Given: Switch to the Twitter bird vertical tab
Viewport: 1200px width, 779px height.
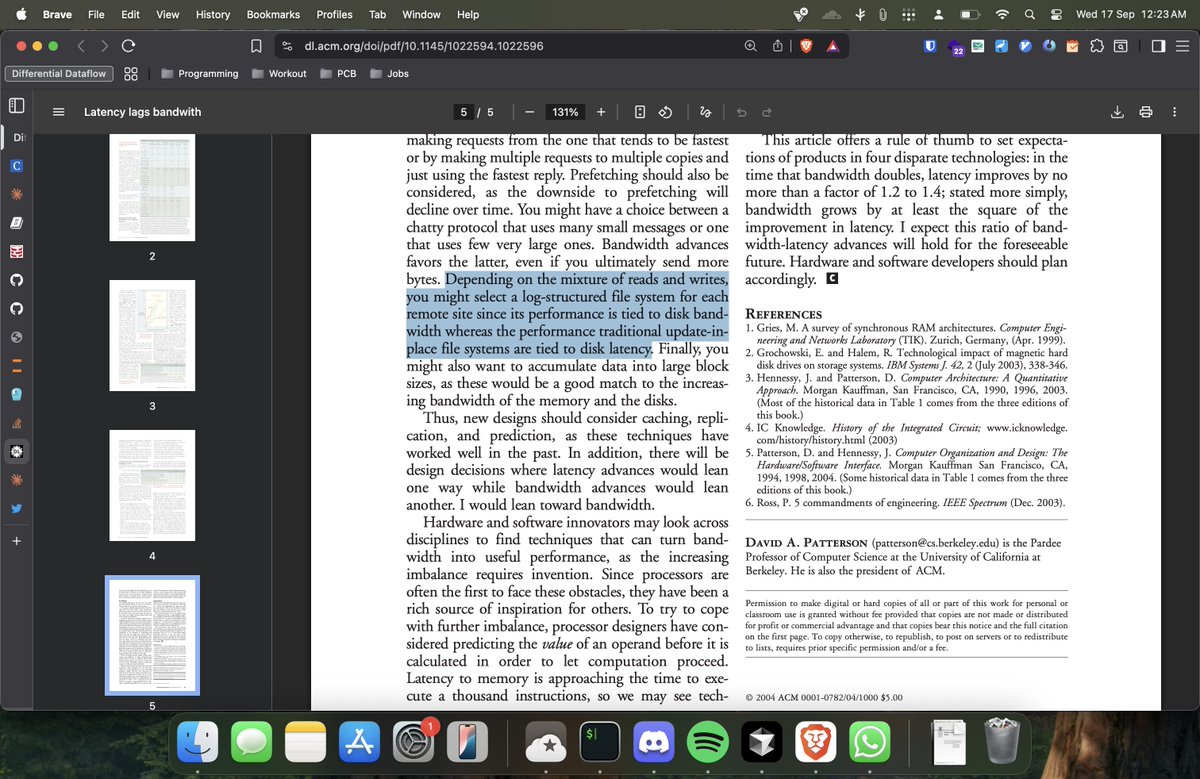Looking at the screenshot, I should (x=16, y=508).
